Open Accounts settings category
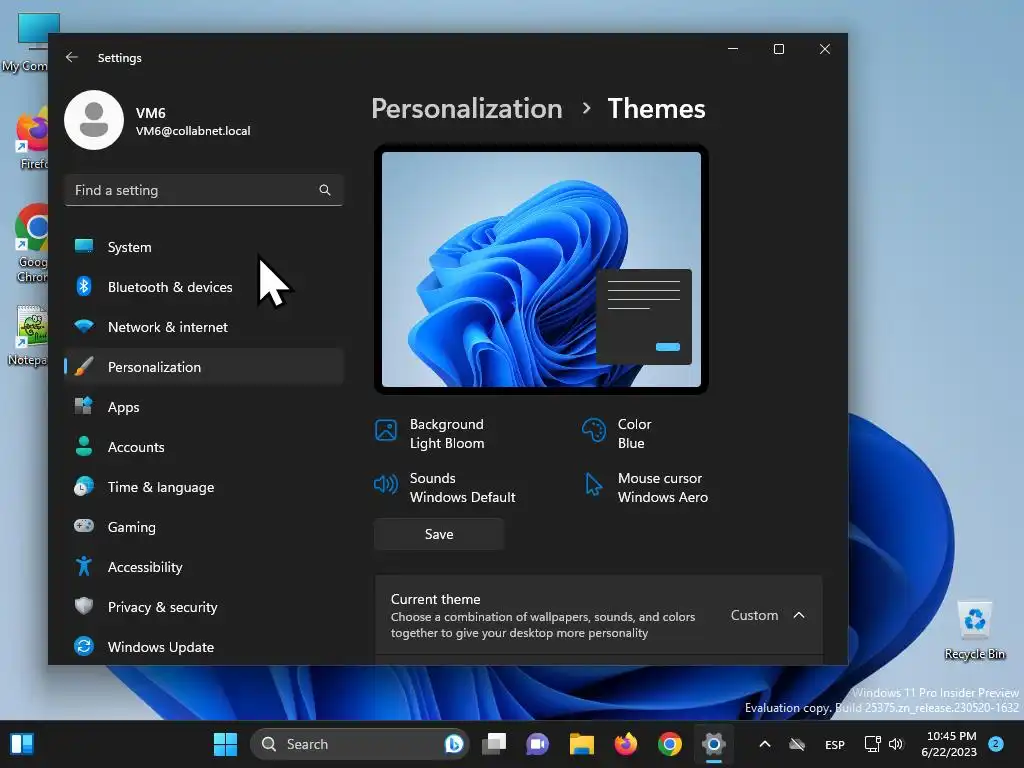Image resolution: width=1024 pixels, height=768 pixels. tap(204, 447)
